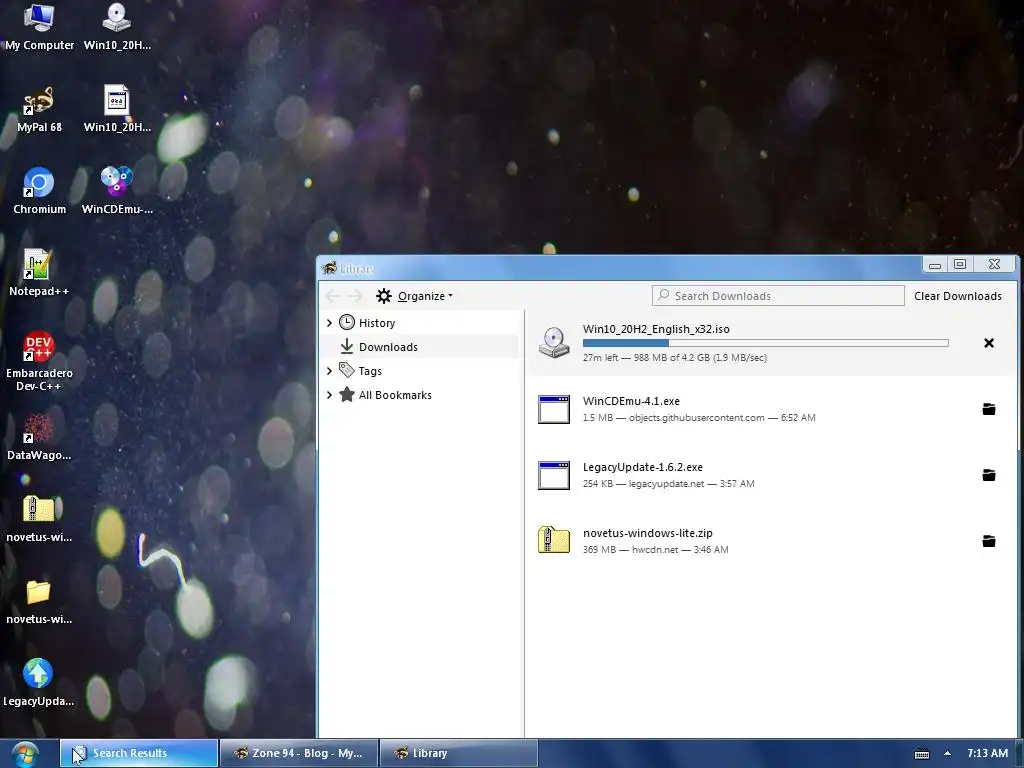Expand the Tags tree node
The height and width of the screenshot is (768, 1024).
[329, 371]
